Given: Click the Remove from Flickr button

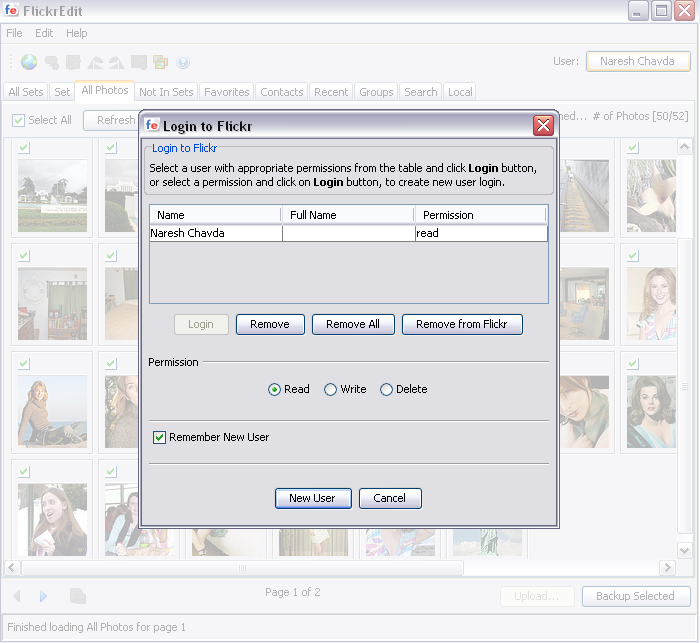Looking at the screenshot, I should pyautogui.click(x=462, y=324).
